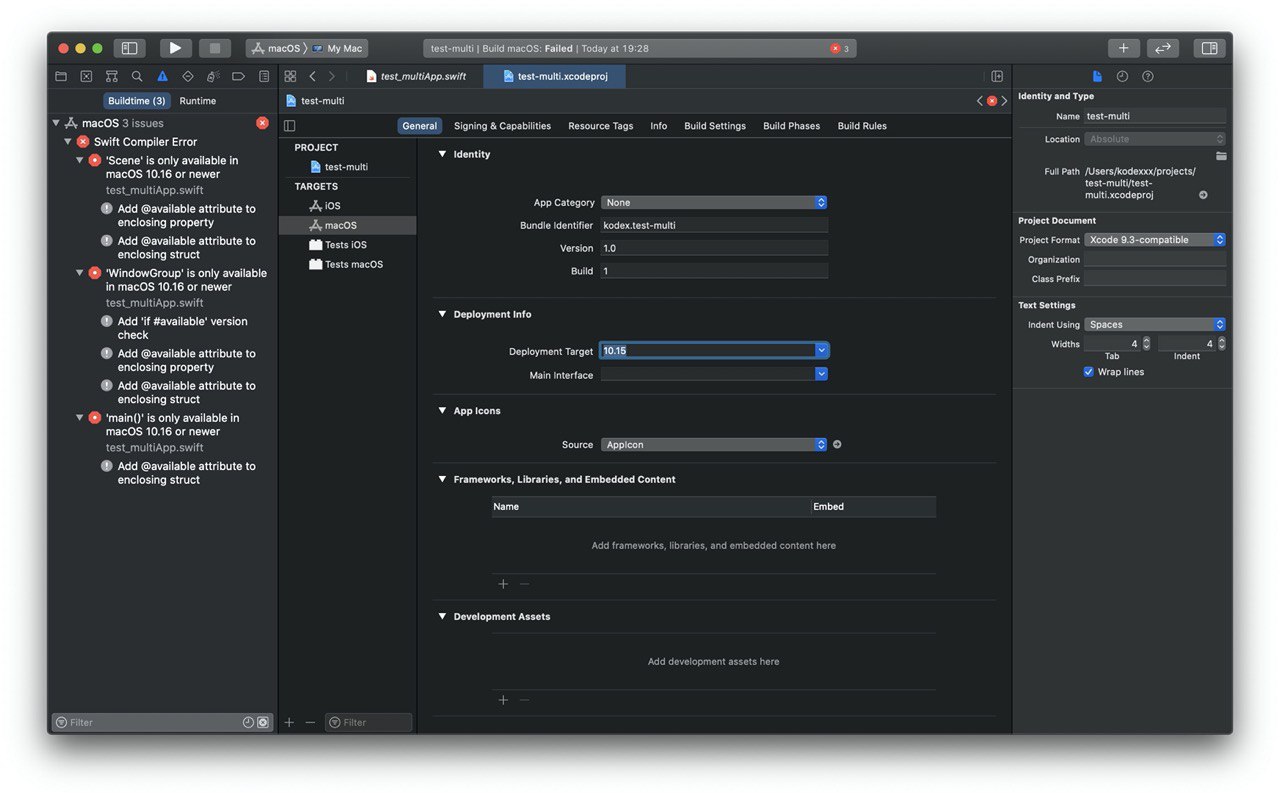1280x797 pixels.
Task: Click the Organization field
Action: click(x=1155, y=259)
